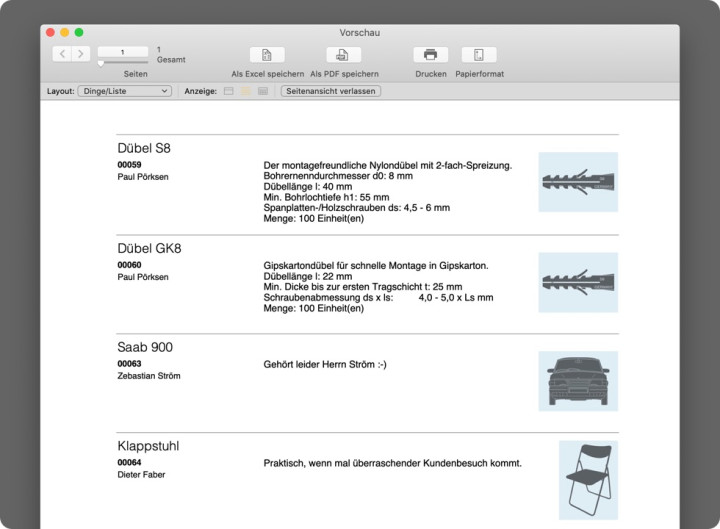Click the Seiten page slider handle
The height and width of the screenshot is (529, 720).
101,63
